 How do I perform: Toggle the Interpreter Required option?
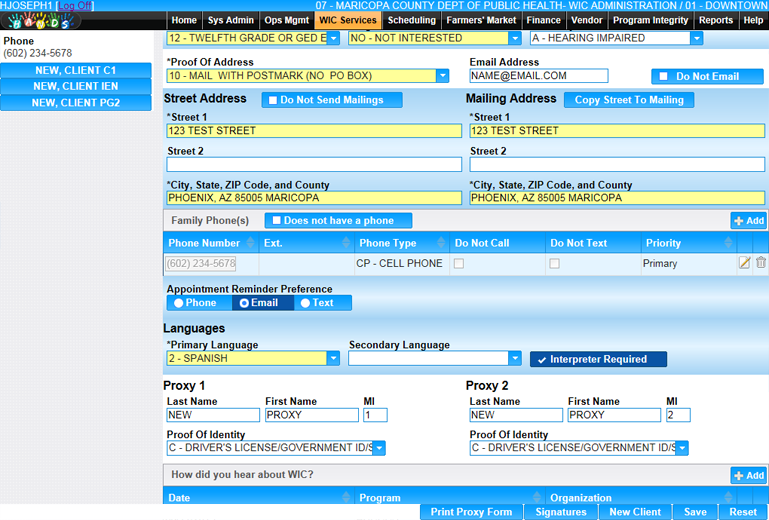pos(598,359)
